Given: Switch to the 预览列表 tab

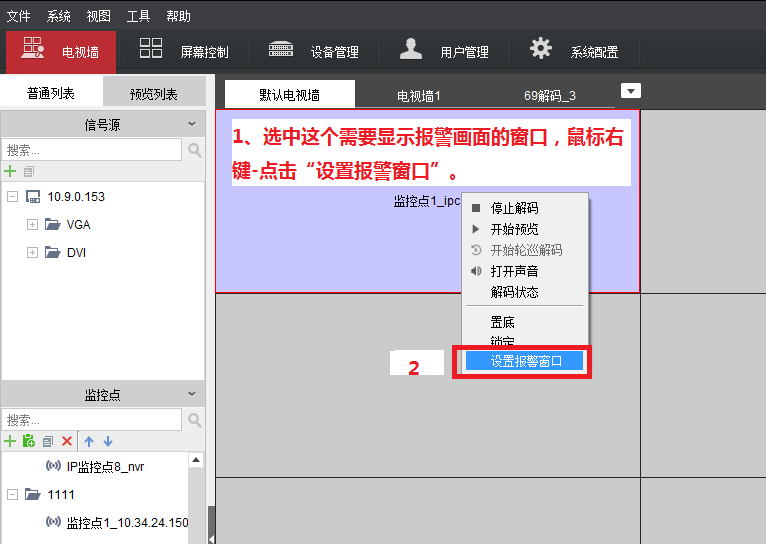Looking at the screenshot, I should (x=153, y=94).
